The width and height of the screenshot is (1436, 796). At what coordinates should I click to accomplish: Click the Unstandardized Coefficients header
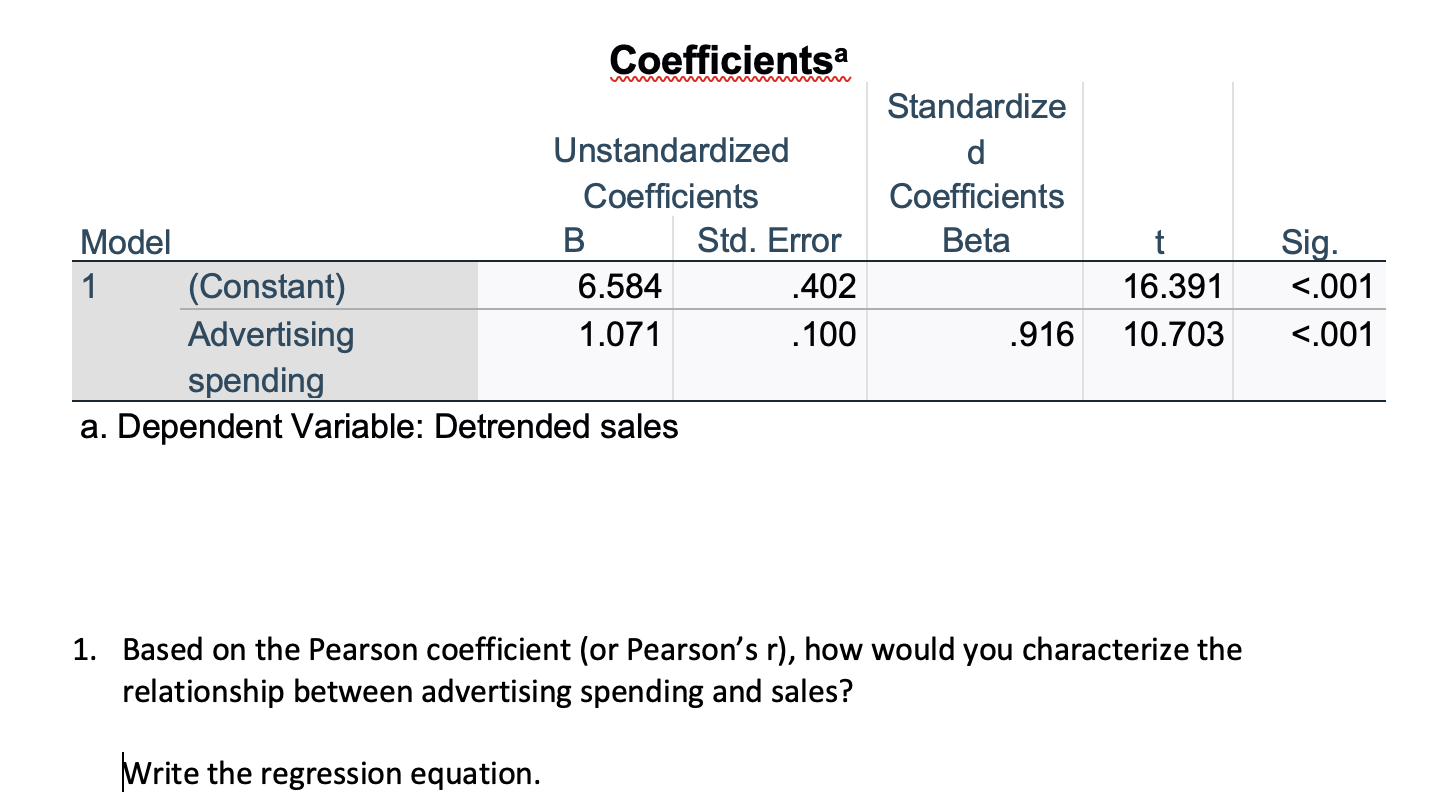click(671, 173)
